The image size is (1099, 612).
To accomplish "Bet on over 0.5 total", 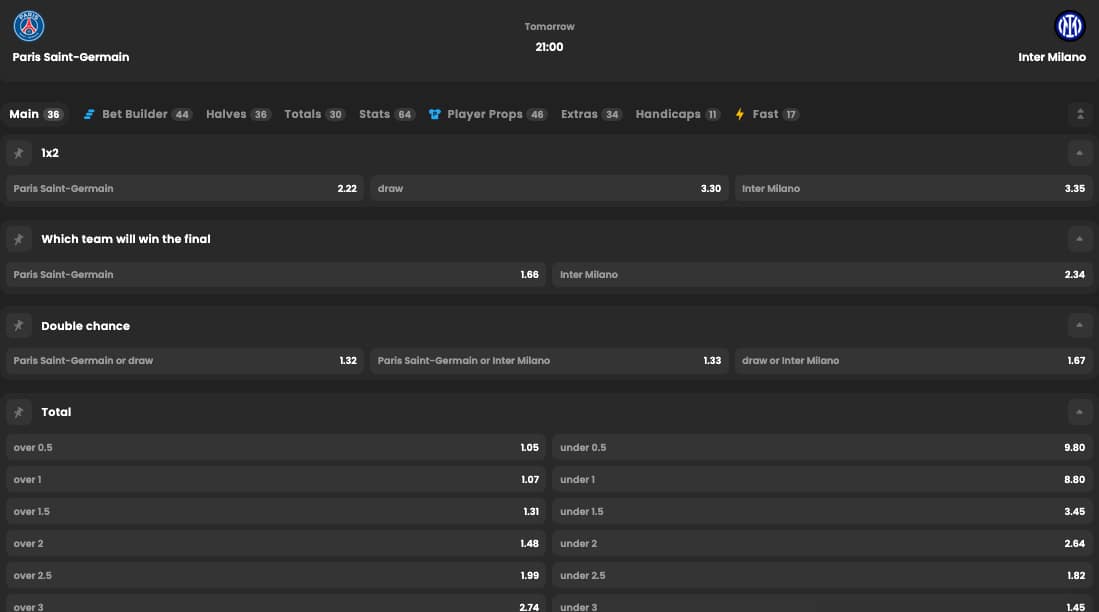I will click(276, 447).
